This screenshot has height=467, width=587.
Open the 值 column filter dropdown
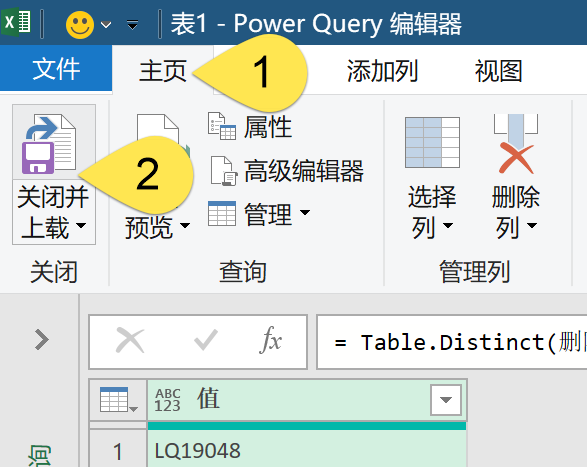tap(445, 400)
